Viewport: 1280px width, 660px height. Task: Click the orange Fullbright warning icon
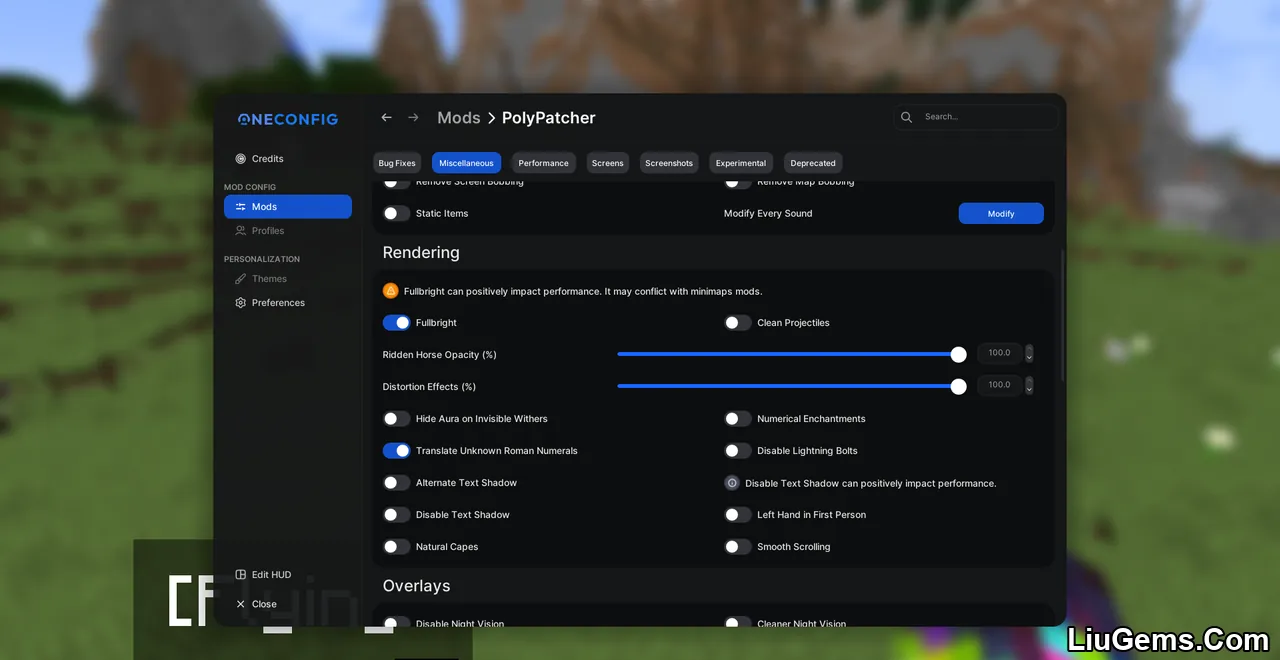391,291
